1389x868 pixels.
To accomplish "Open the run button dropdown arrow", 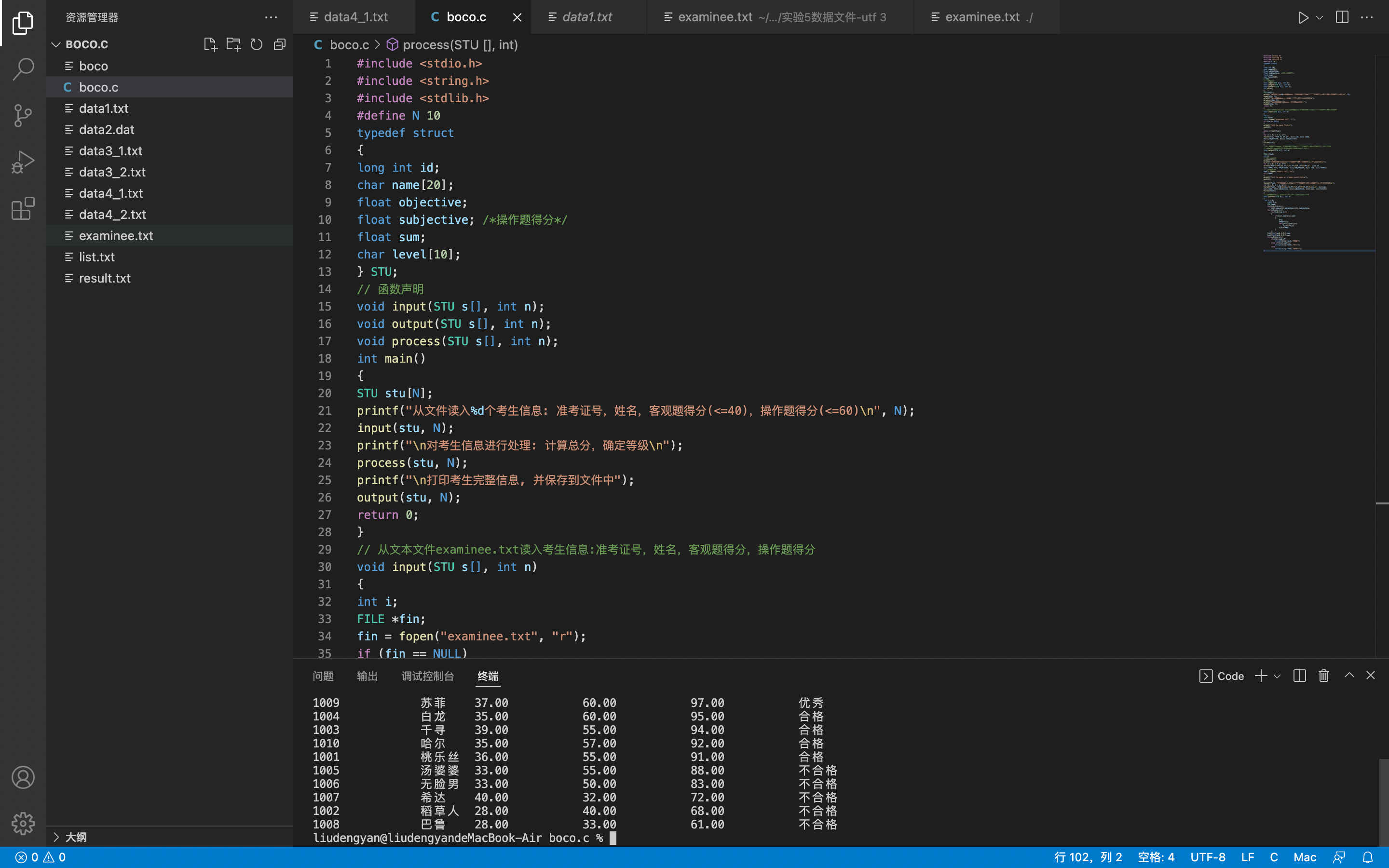I will [1320, 17].
